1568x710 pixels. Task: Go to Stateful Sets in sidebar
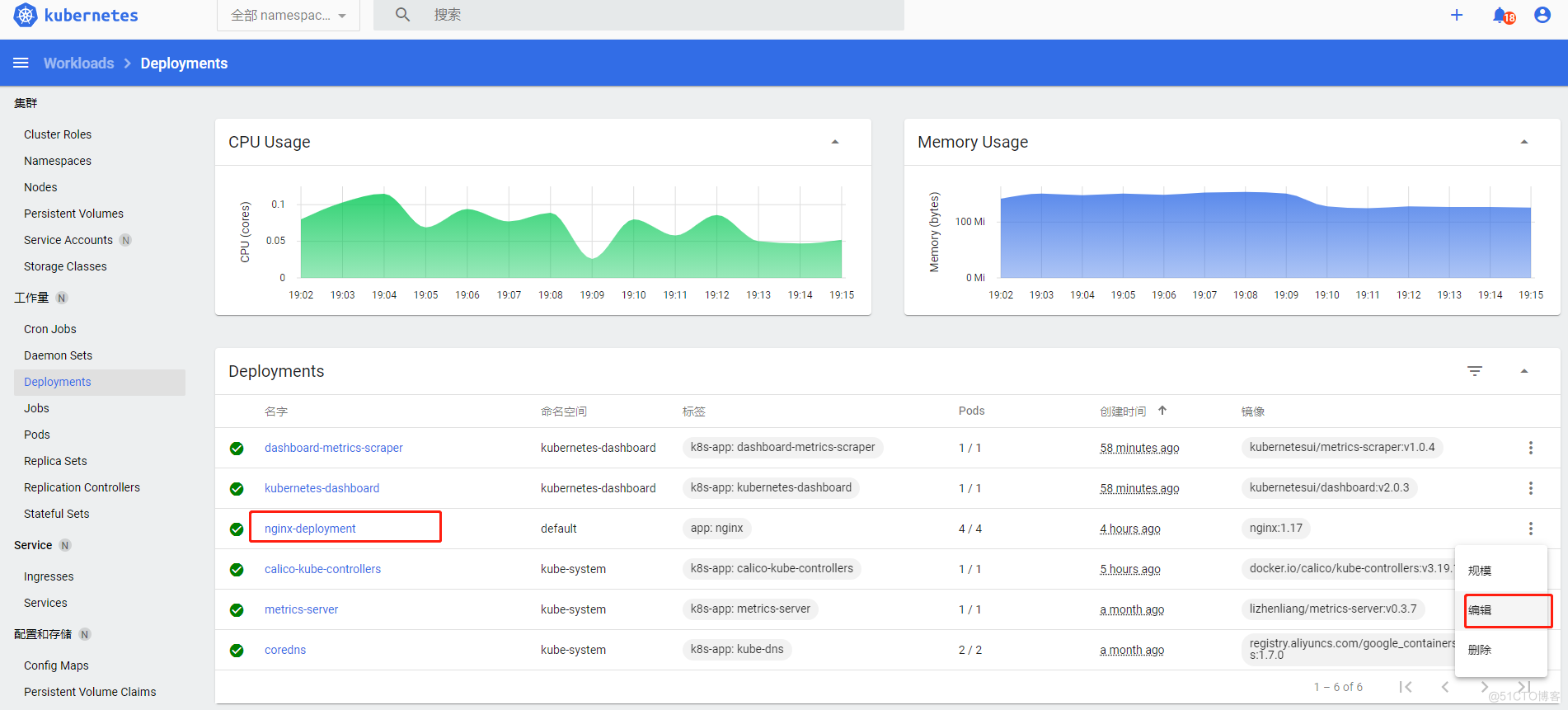[x=56, y=514]
